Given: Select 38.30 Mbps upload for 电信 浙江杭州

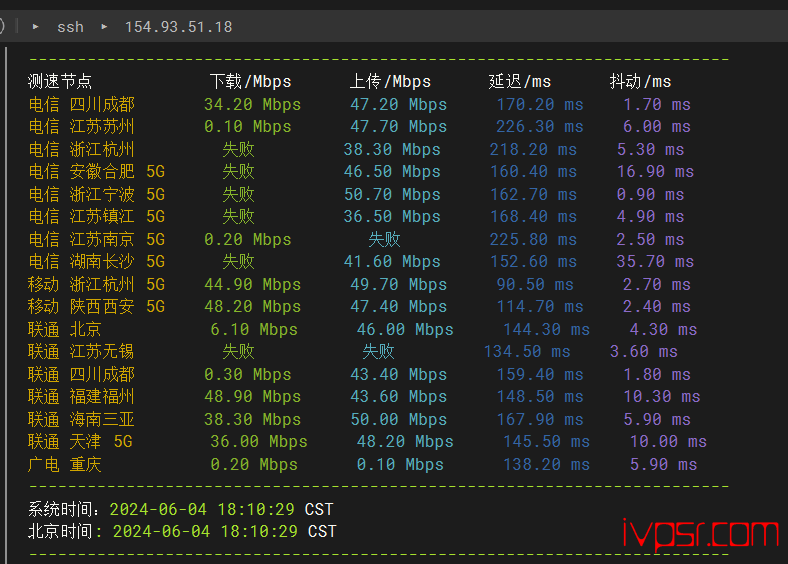Looking at the screenshot, I should [x=392, y=149].
